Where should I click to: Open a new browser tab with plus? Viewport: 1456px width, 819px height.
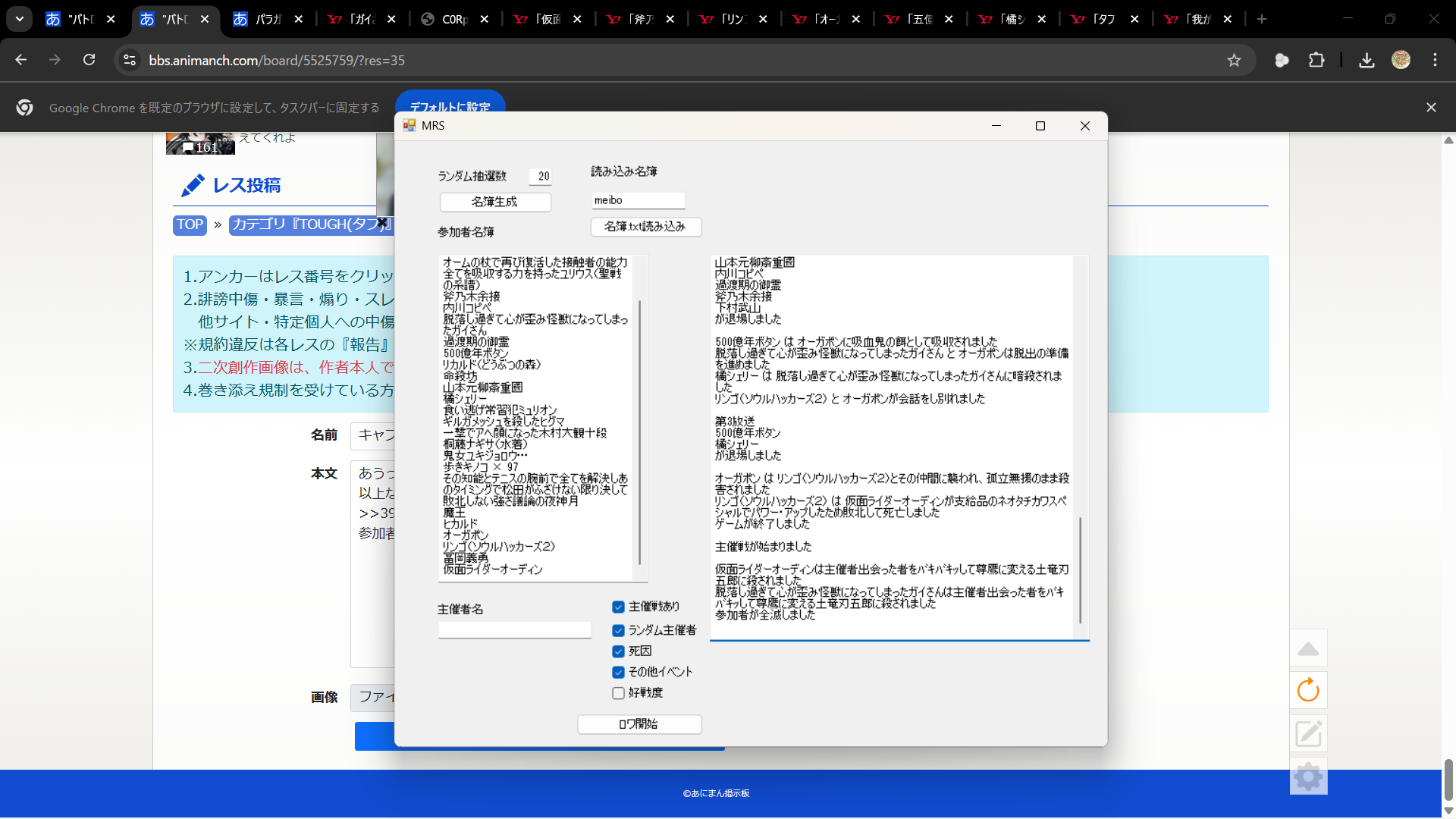[x=1261, y=19]
